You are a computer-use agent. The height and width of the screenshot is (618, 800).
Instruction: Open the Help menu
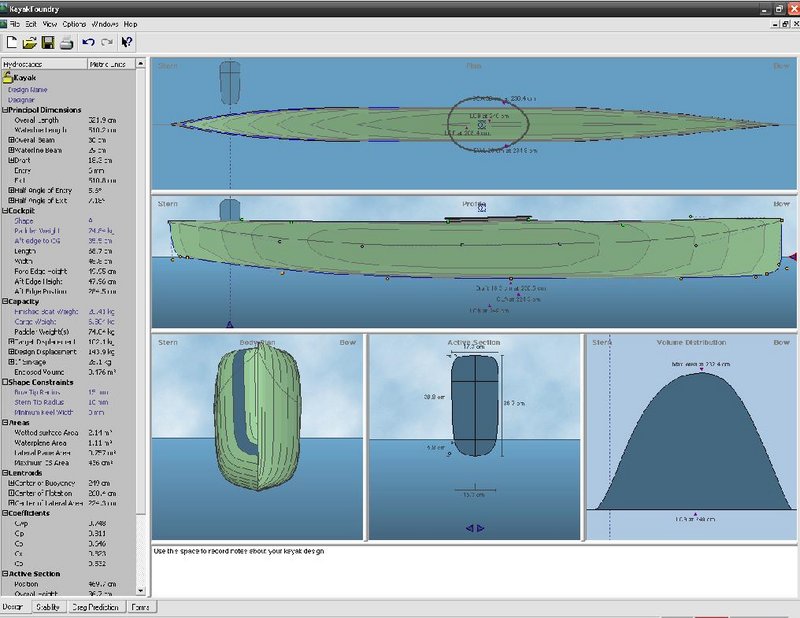[131, 24]
